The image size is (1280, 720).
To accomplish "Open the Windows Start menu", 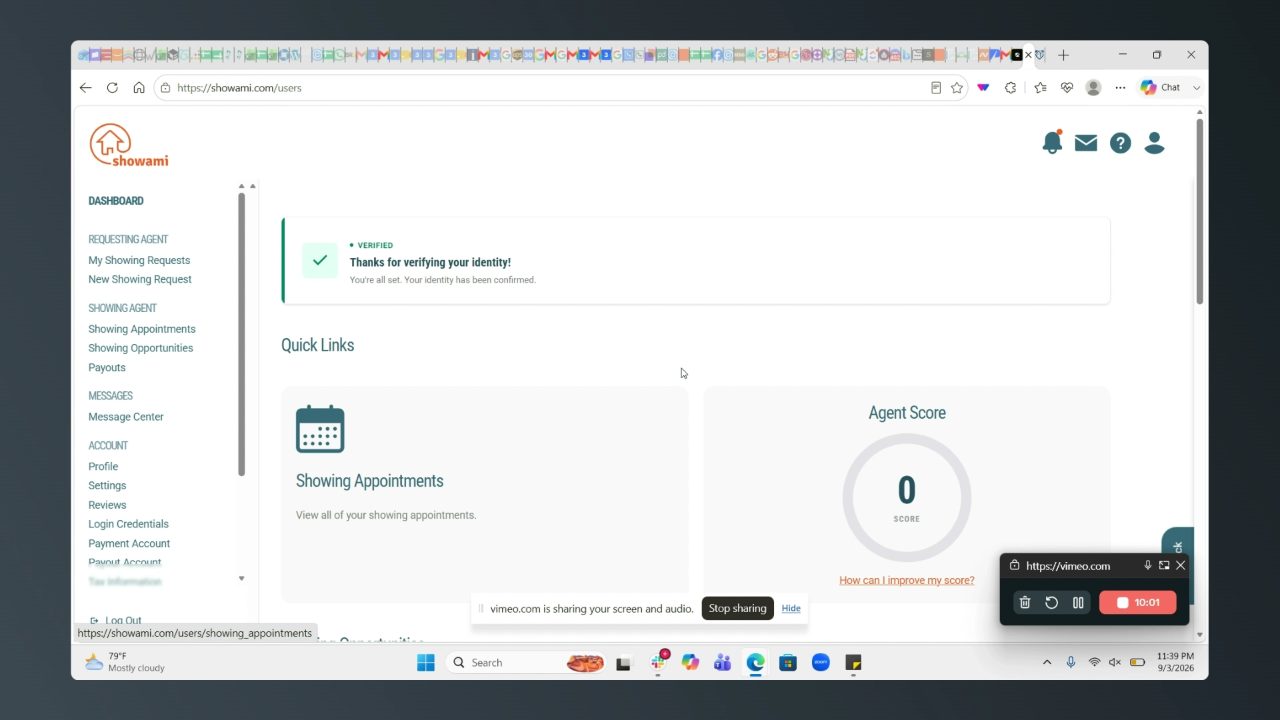I will coord(426,662).
